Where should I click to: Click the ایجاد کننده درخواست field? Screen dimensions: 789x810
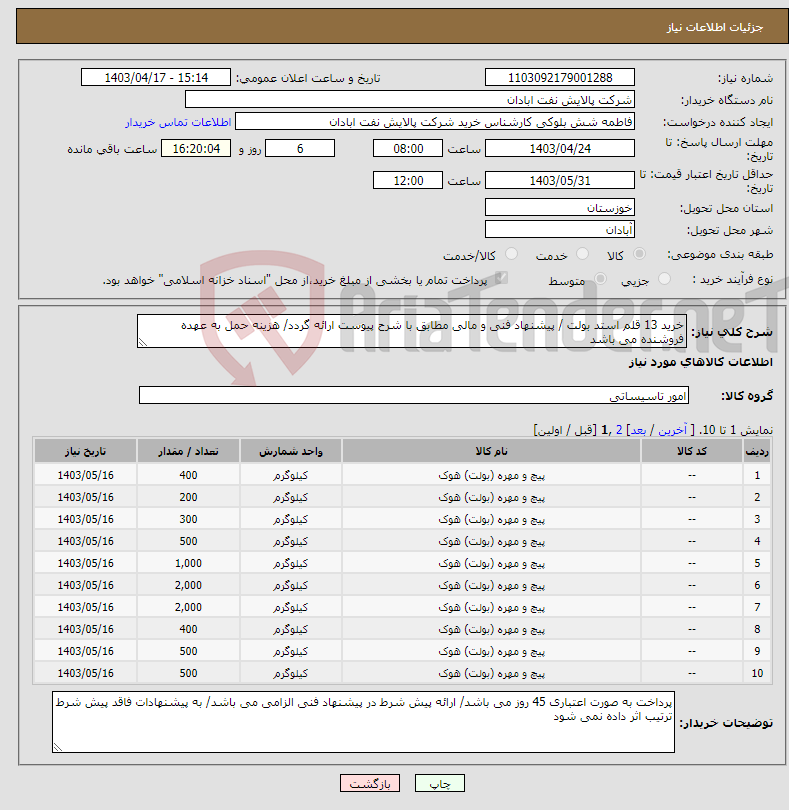[x=435, y=121]
